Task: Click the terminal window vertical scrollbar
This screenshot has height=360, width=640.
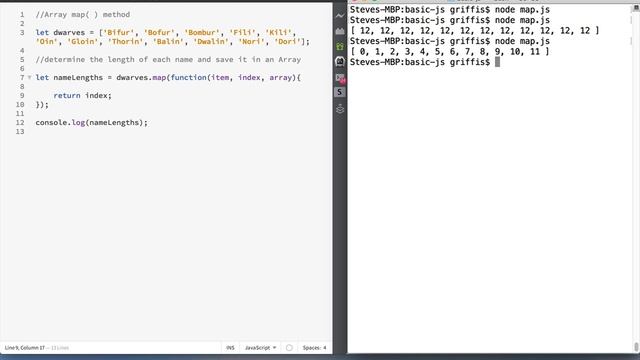Action: click(x=636, y=347)
